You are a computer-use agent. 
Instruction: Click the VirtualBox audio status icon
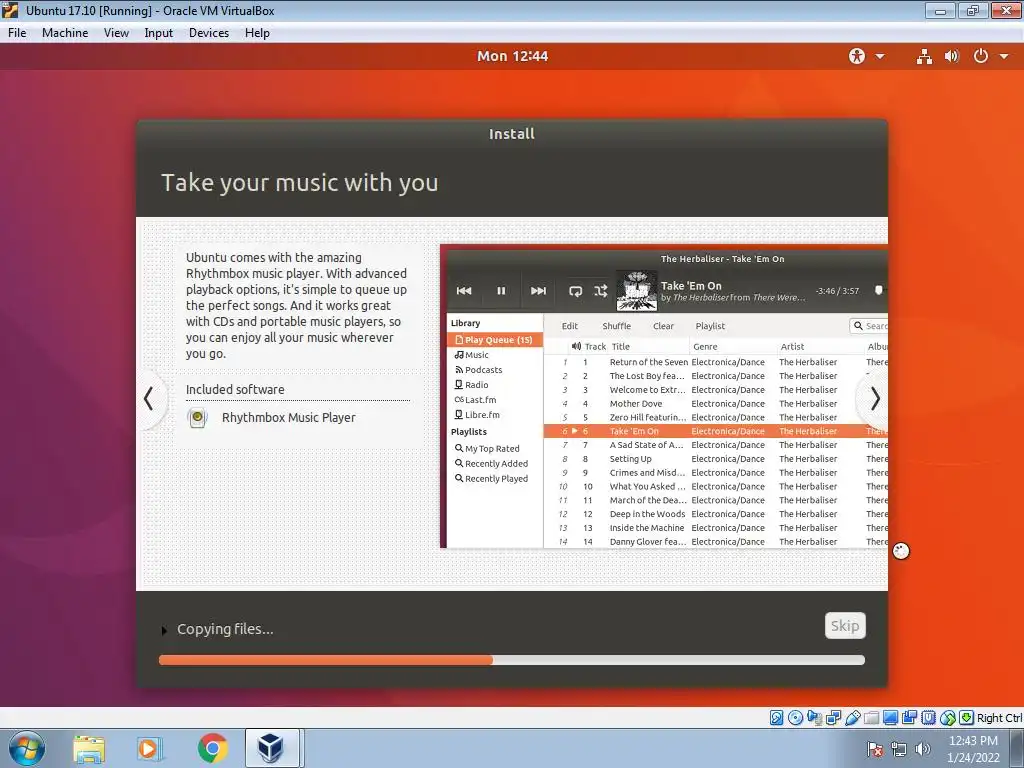point(814,718)
